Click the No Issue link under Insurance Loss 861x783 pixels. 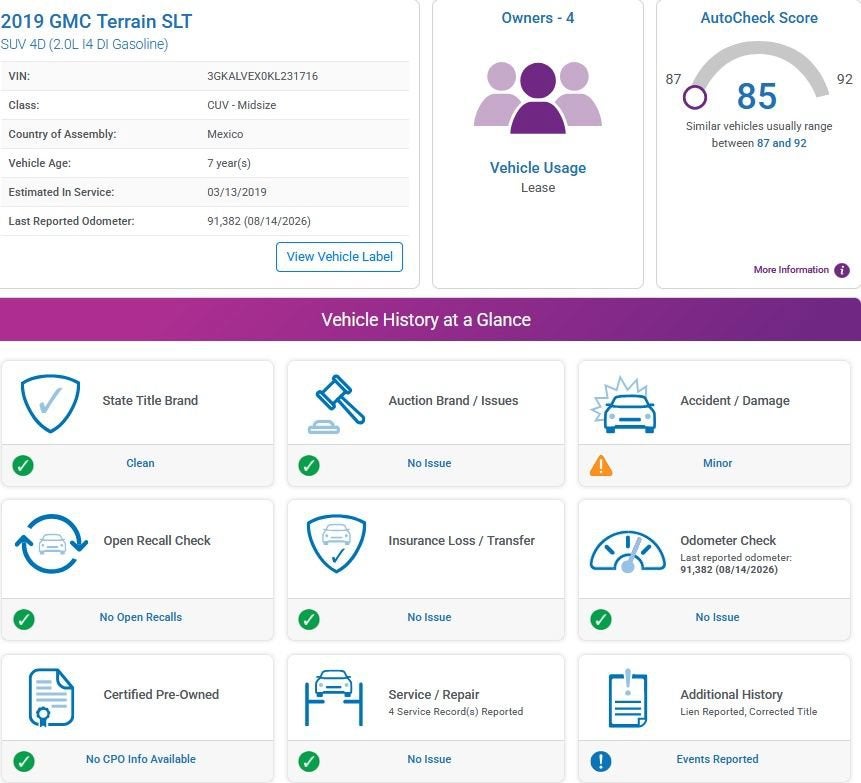(429, 617)
